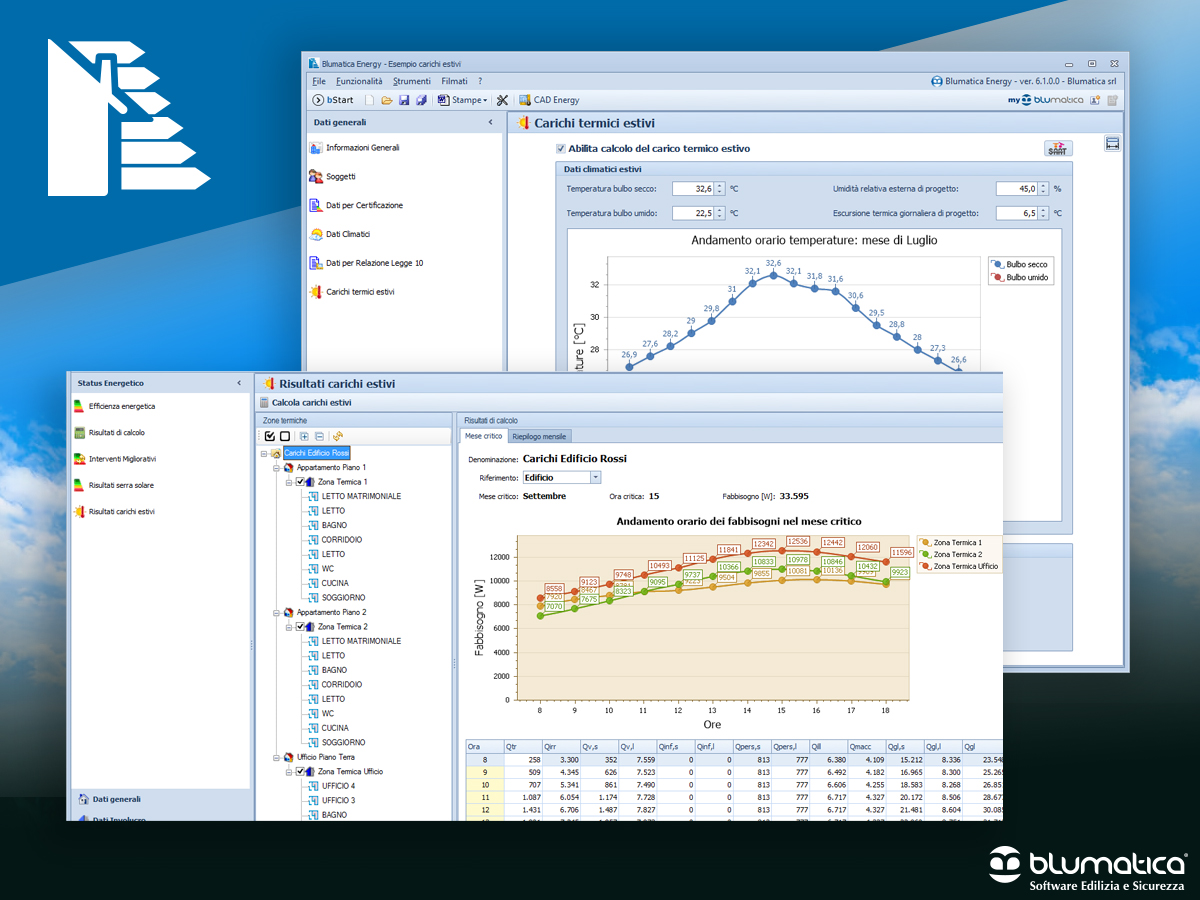
Task: Open Risultati serra solare
Action: 113,485
